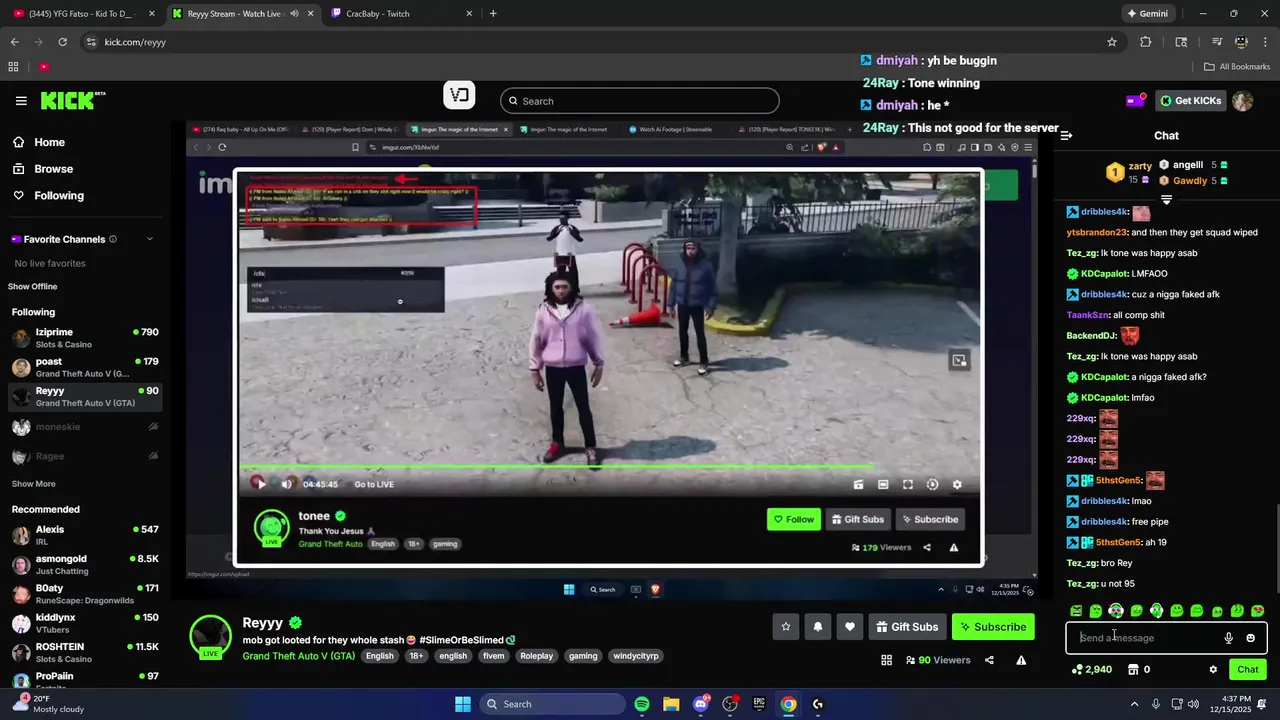Viewport: 1280px width, 720px height.
Task: Report the Reyyy stream via warning icon
Action: coord(1021,660)
